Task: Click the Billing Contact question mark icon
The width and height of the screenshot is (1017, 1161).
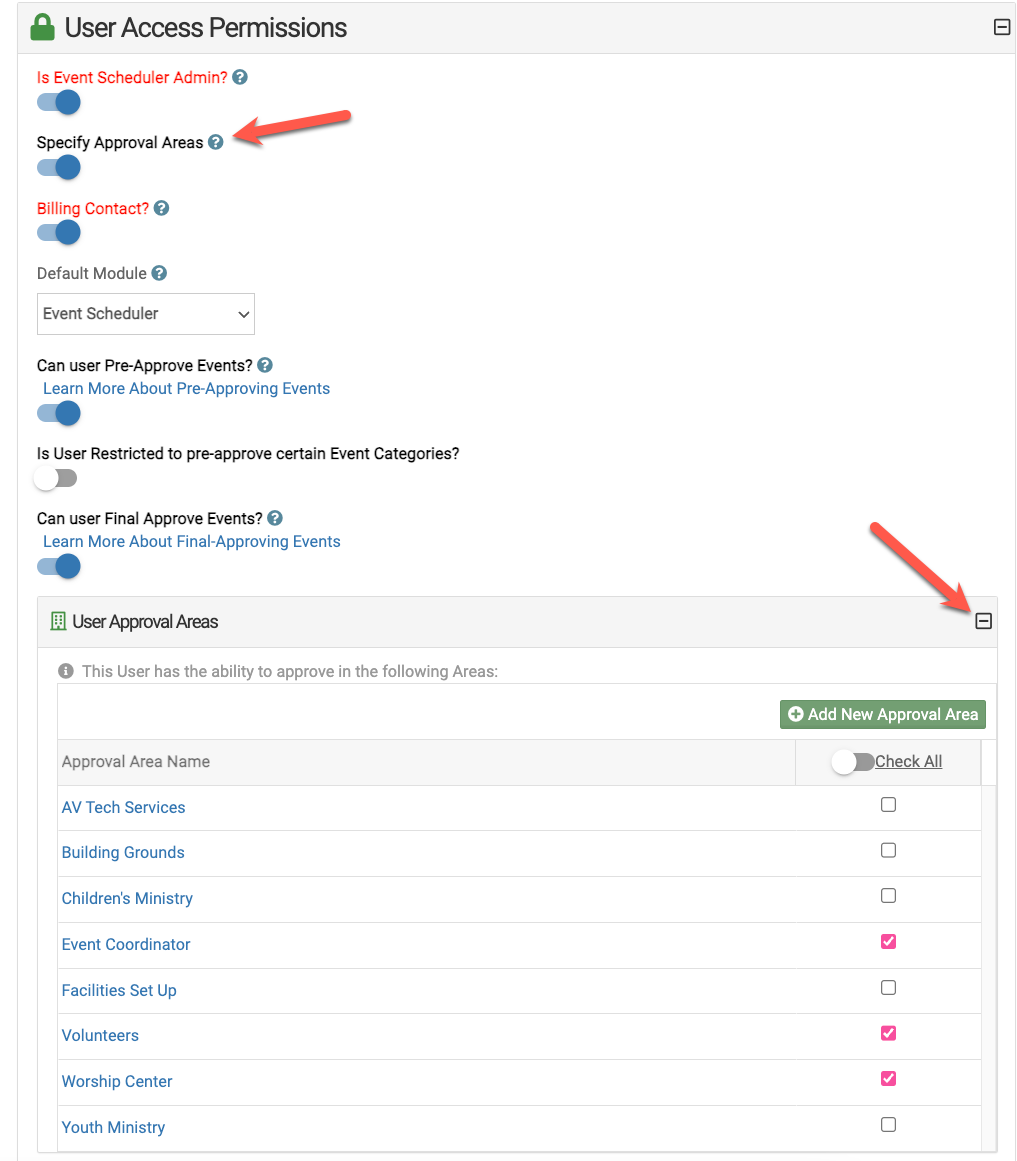Action: tap(161, 208)
